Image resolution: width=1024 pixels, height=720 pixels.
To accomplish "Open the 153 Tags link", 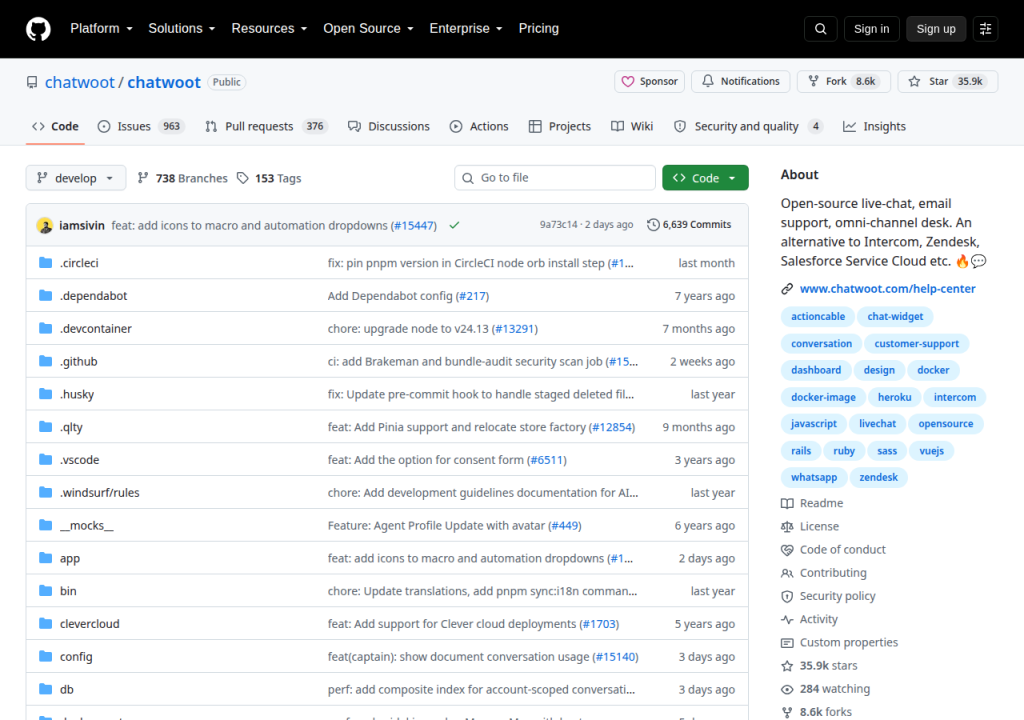I will [x=269, y=178].
